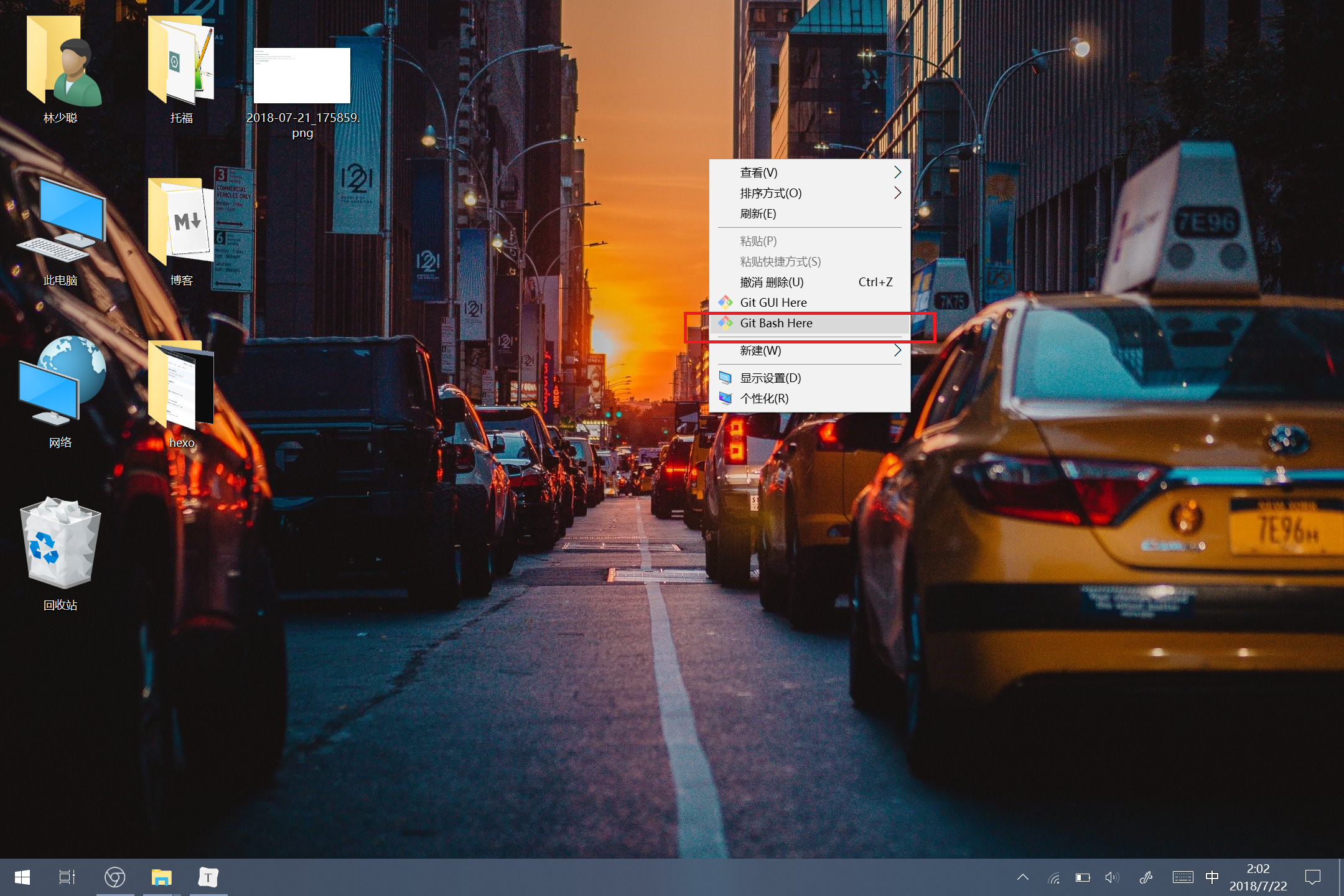Open File Explorer from the taskbar
This screenshot has height=896, width=1344.
pos(162,877)
